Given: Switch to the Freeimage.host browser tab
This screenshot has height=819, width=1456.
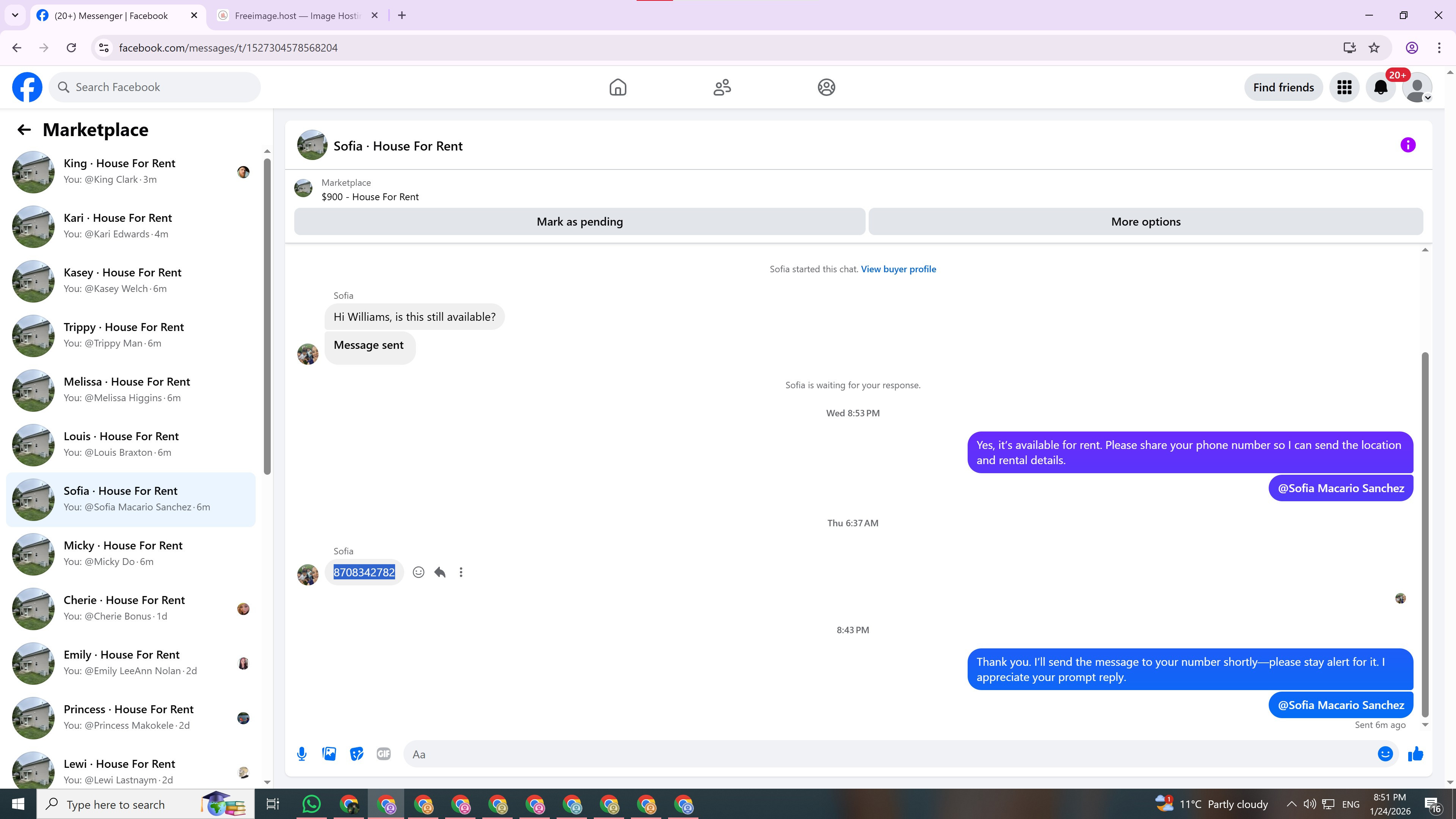Looking at the screenshot, I should [297, 16].
